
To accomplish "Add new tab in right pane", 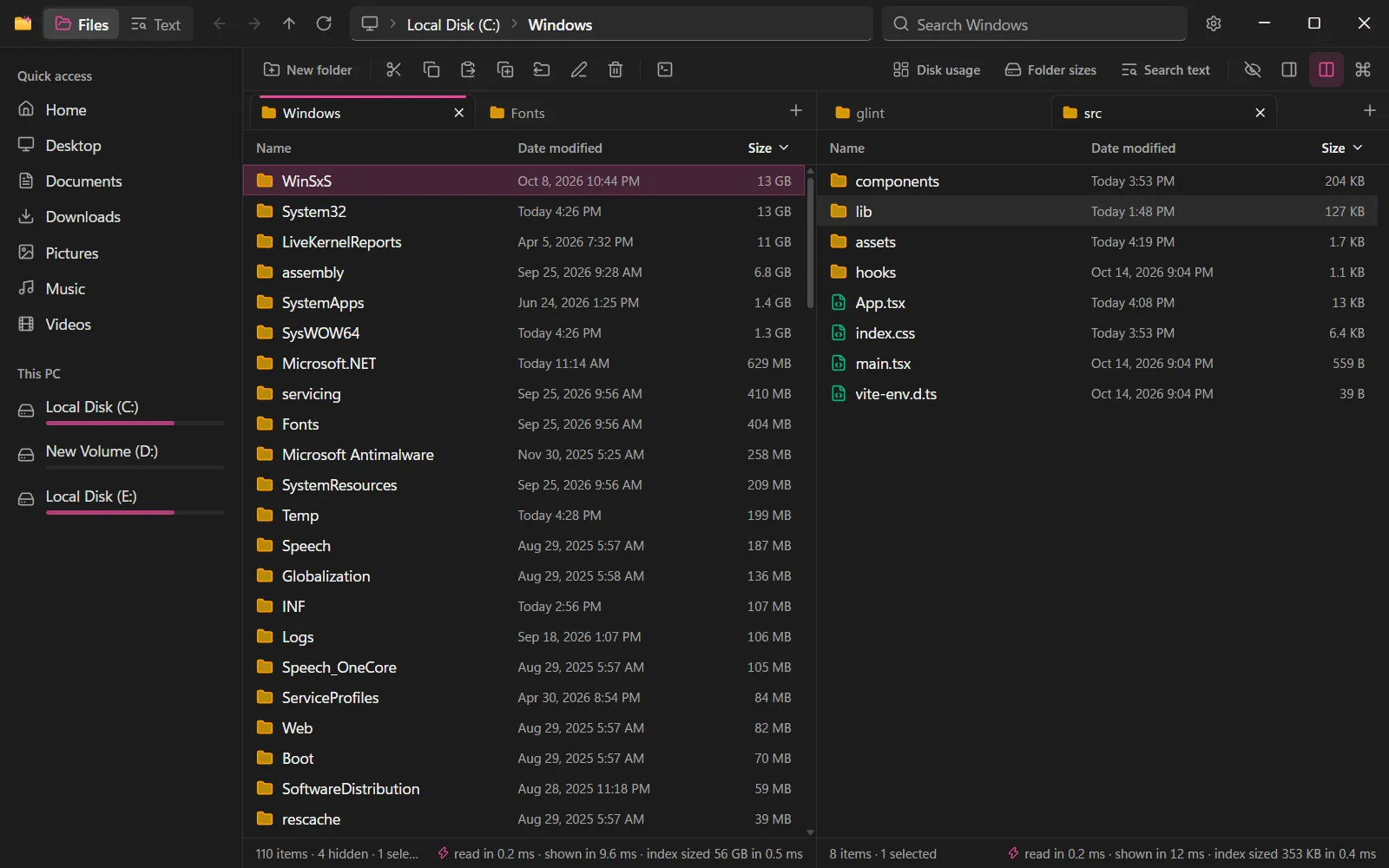I will pyautogui.click(x=1370, y=111).
